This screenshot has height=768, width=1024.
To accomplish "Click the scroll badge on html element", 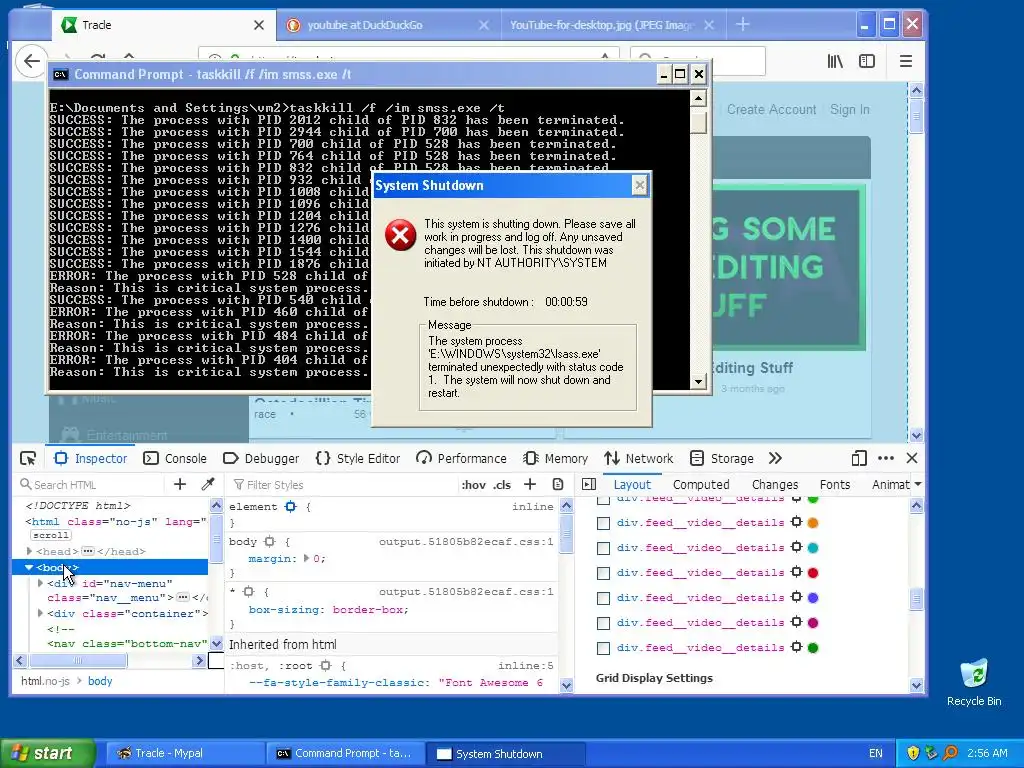I will 51,535.
